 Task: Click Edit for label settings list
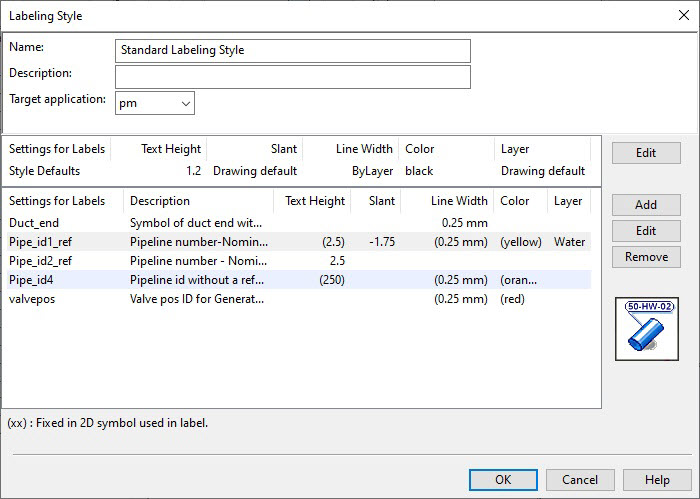tap(646, 231)
